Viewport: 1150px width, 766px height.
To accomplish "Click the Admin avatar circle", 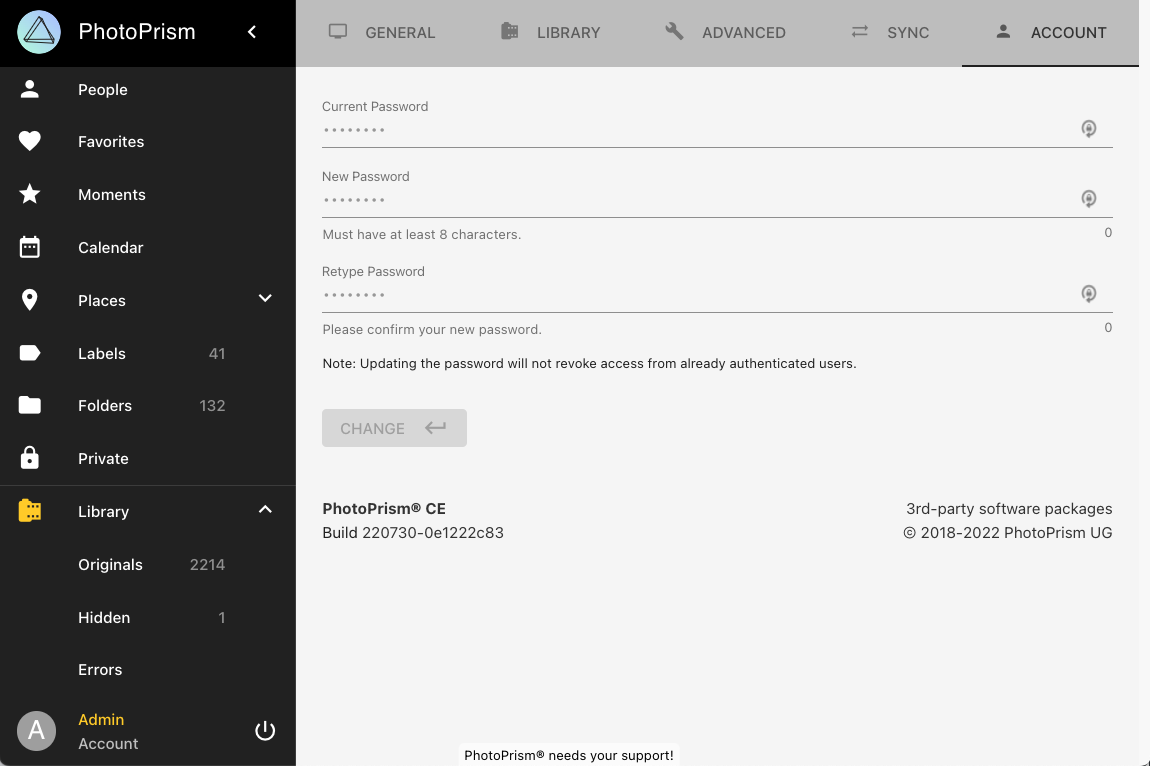I will [37, 731].
